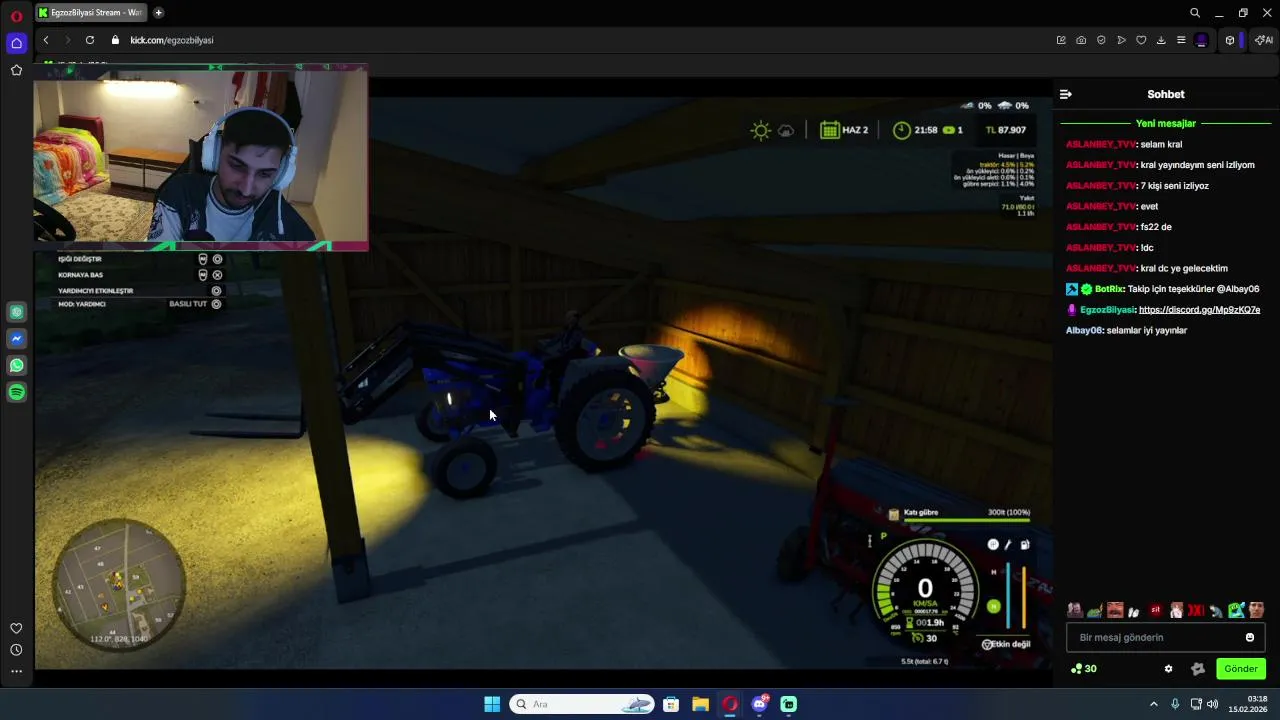The image size is (1280, 720).
Task: Go back to the previous page
Action: coord(46,40)
